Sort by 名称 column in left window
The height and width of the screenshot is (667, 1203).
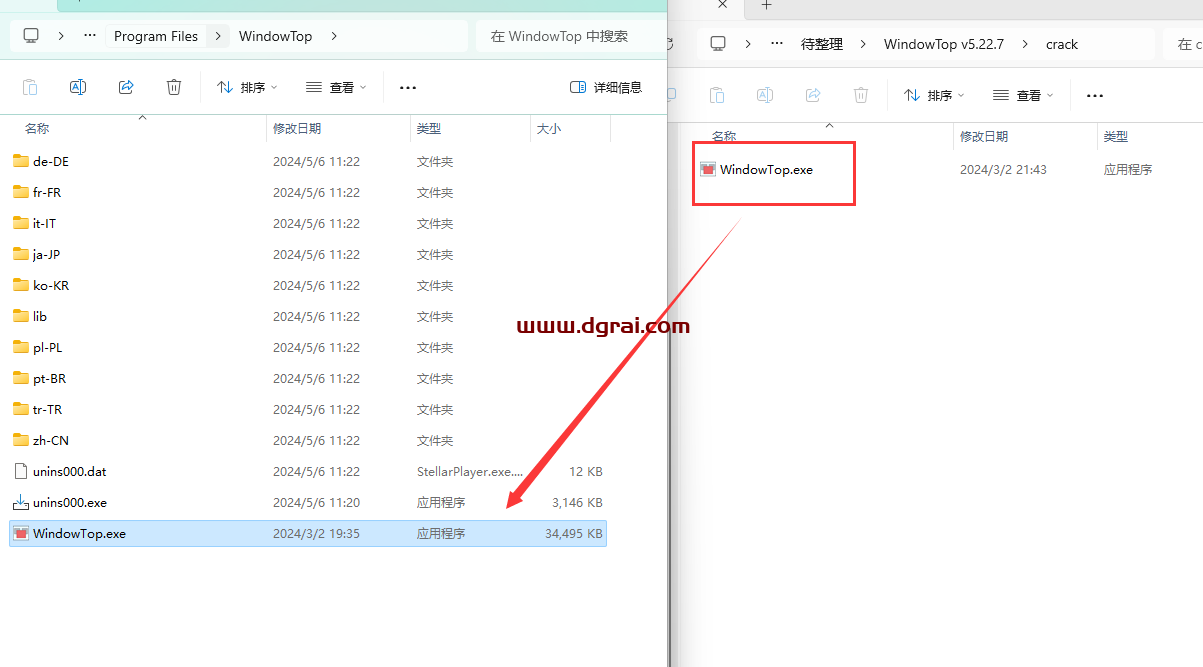37,128
